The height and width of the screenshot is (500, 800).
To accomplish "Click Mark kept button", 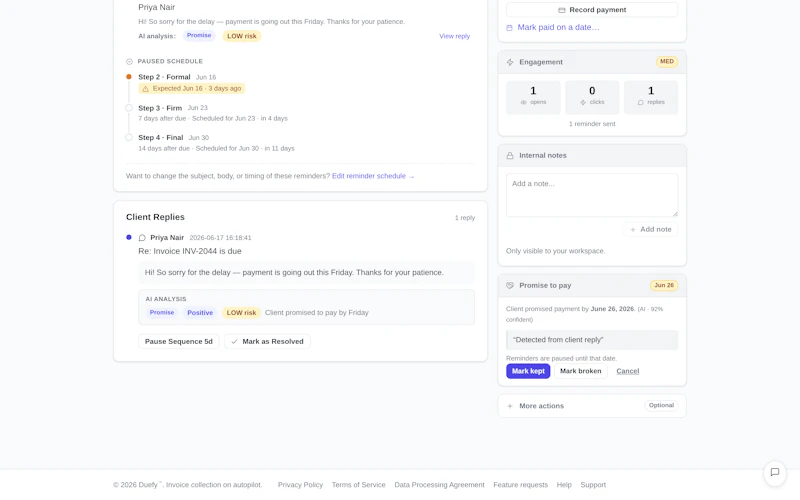I will click(528, 371).
